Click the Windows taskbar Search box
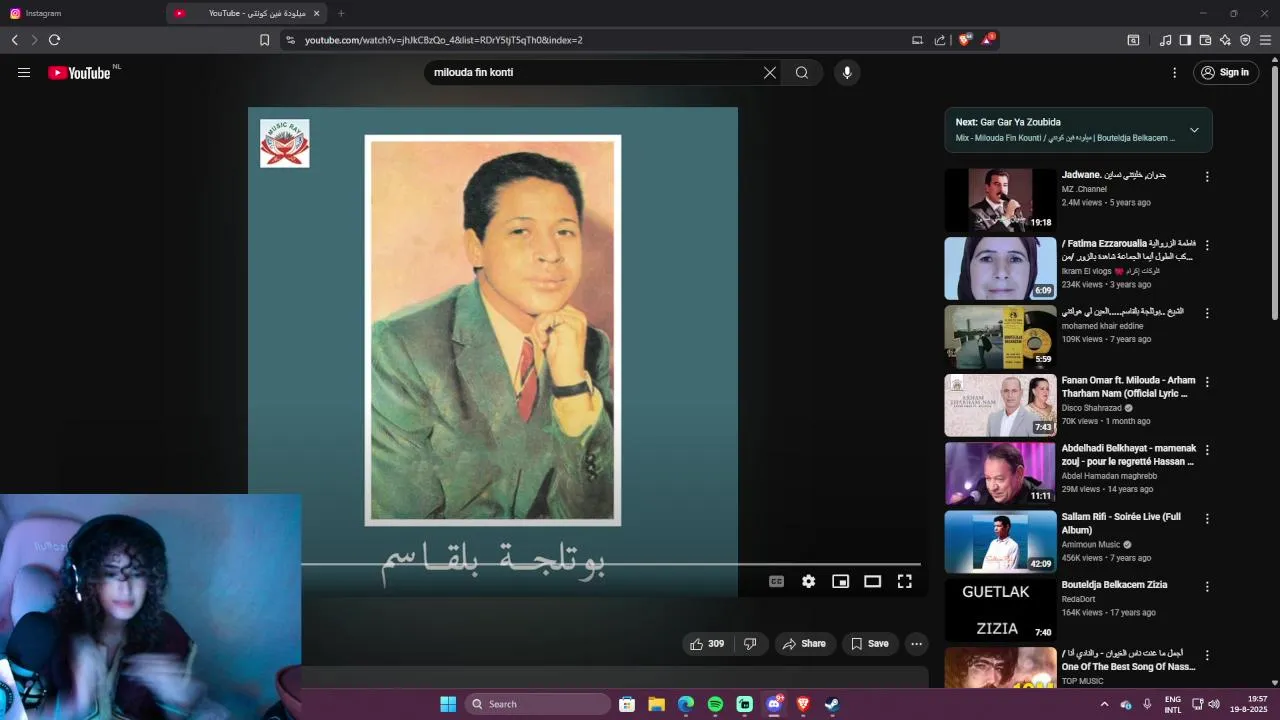The width and height of the screenshot is (1280, 720). [540, 704]
